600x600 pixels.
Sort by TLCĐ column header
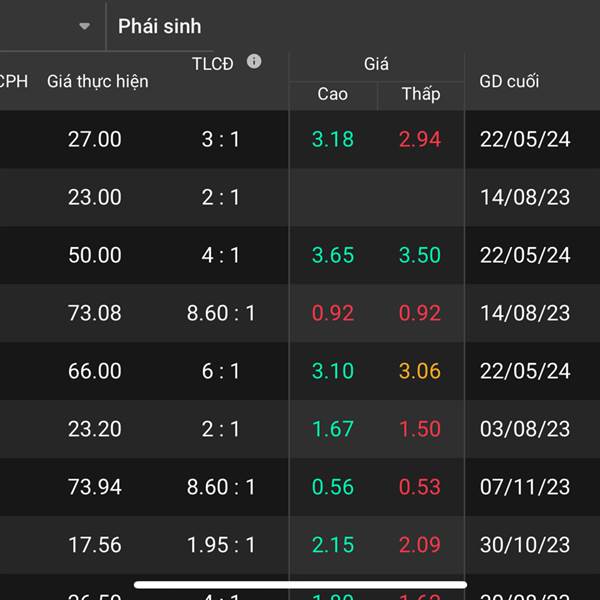point(213,64)
